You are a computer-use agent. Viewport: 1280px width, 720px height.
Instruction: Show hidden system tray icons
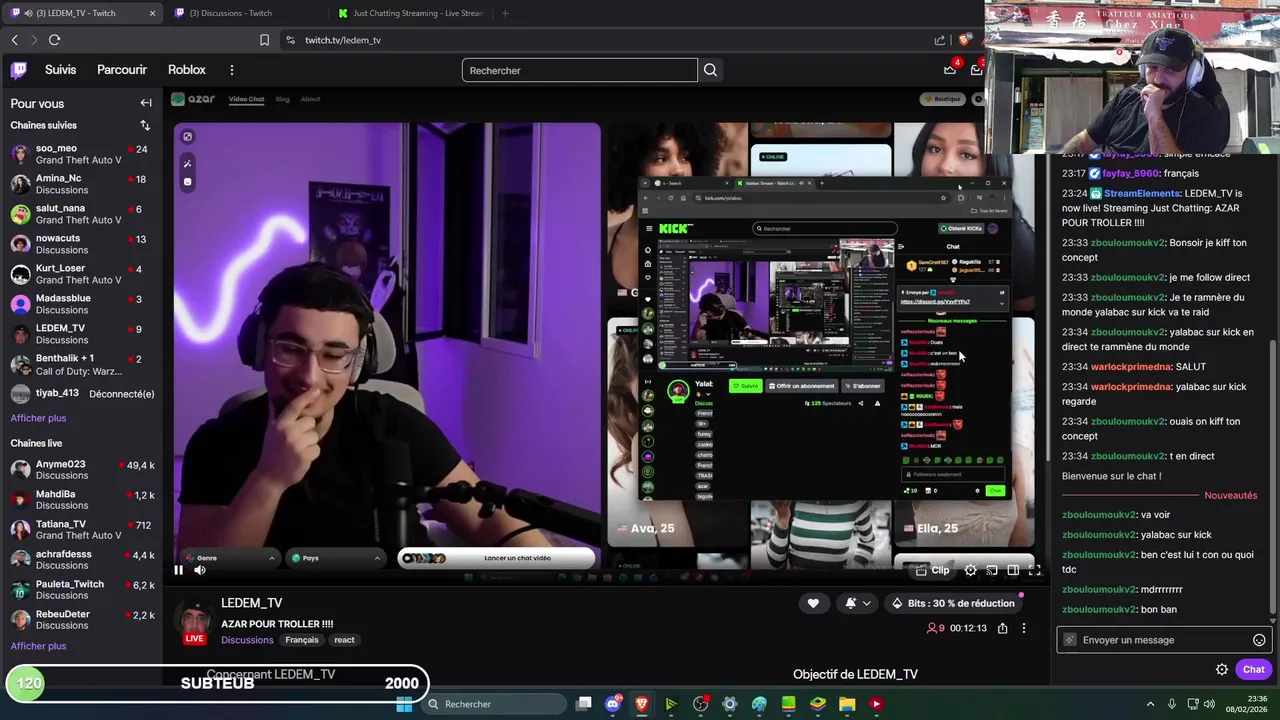point(1150,704)
